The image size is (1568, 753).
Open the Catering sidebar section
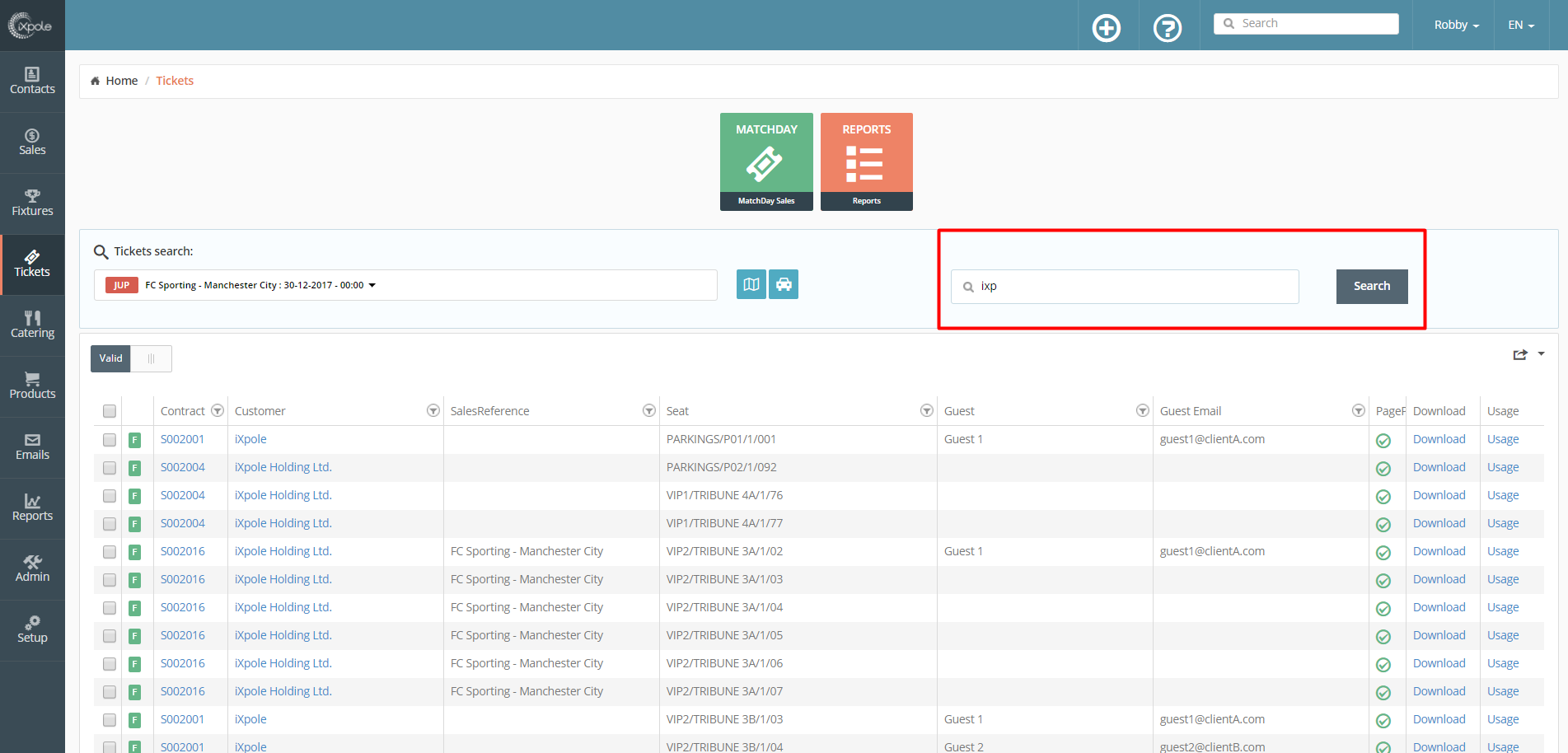(32, 325)
